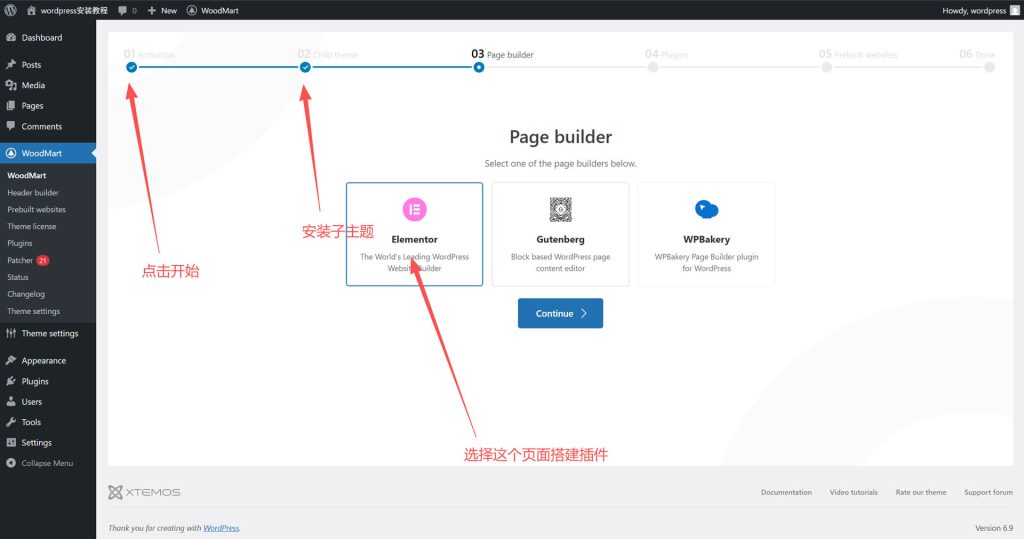Click the WPBakery blue cloud icon

point(706,209)
